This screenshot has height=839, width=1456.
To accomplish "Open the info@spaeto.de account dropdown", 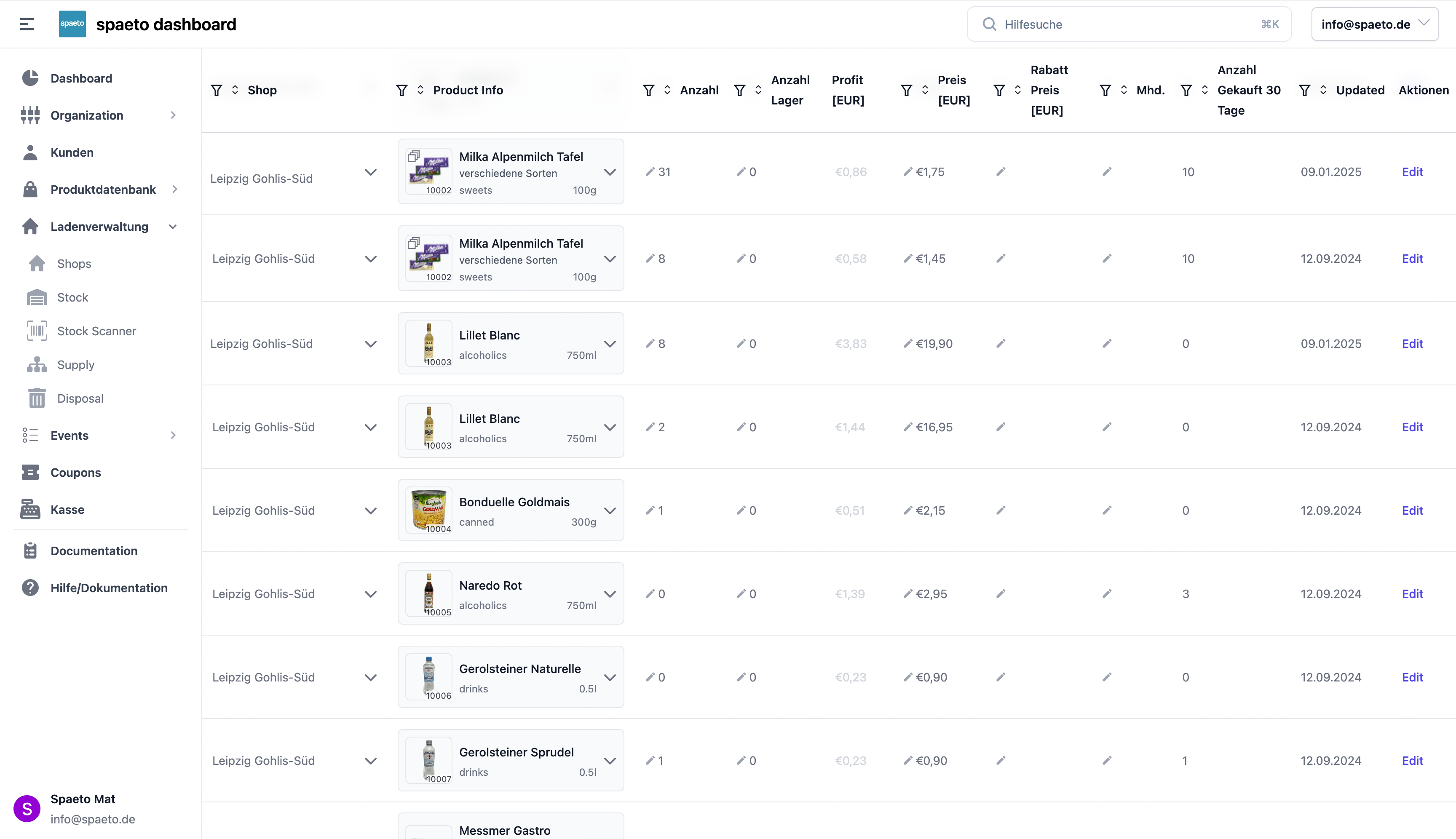I will (1374, 24).
